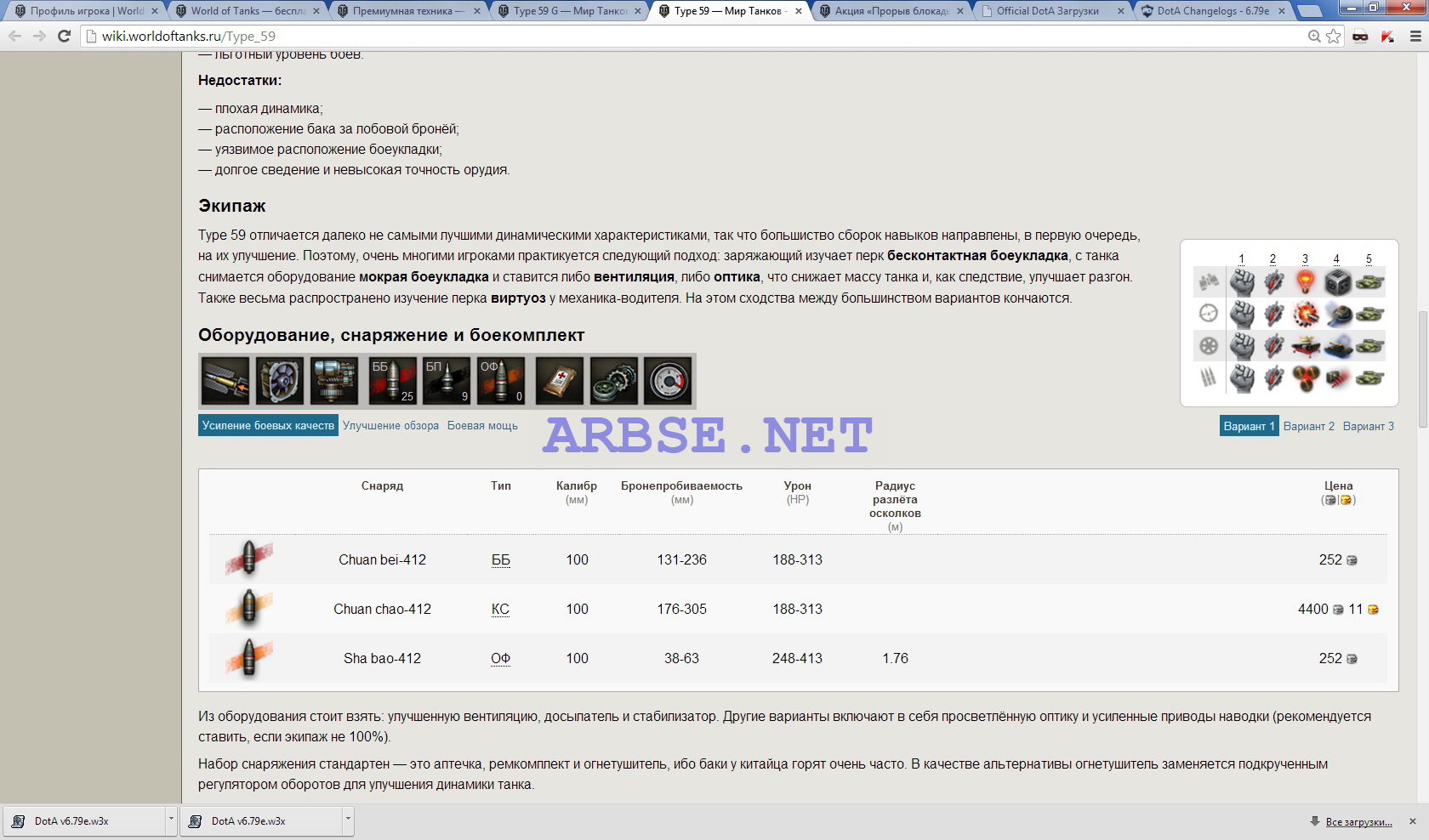This screenshot has height=840, width=1429.
Task: Open the second DotA v6.79e.w3x download arrow
Action: [x=348, y=820]
